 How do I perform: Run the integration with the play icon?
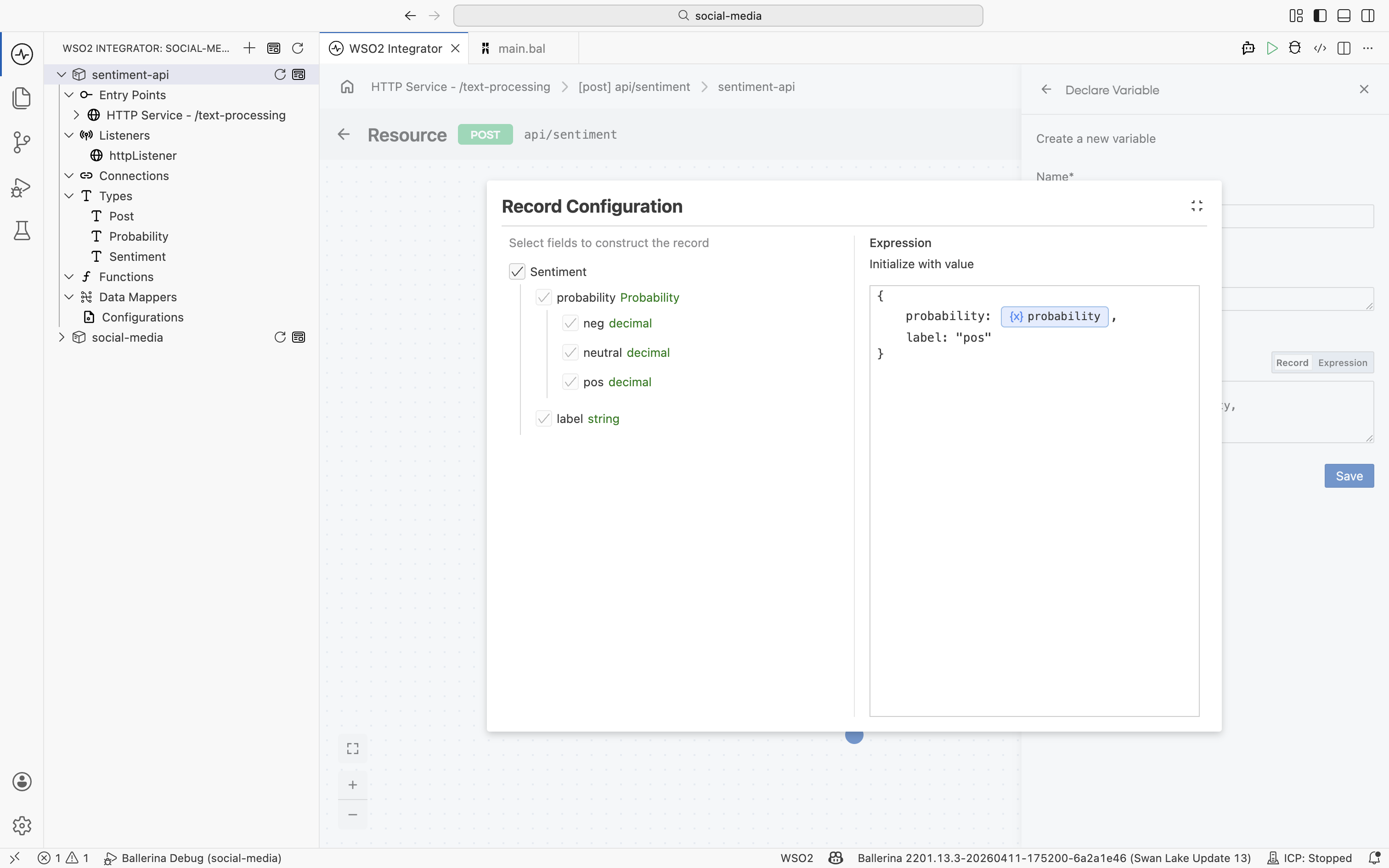click(1272, 48)
